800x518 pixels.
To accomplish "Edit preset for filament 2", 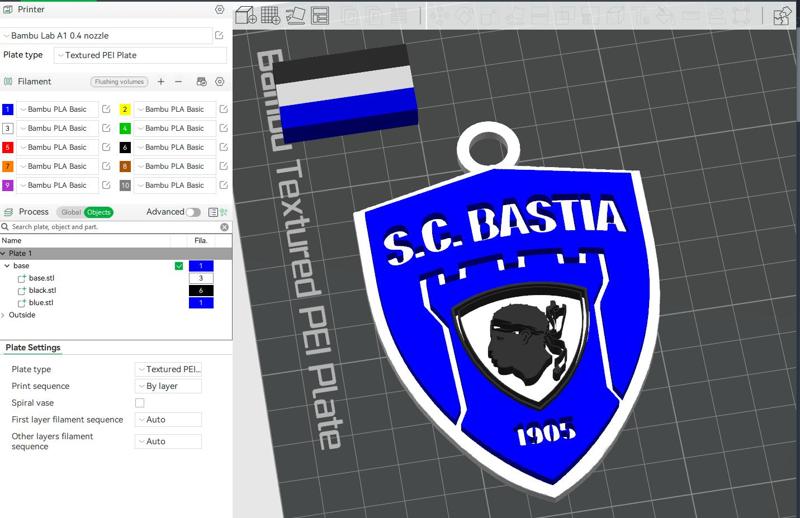I will 223,109.
